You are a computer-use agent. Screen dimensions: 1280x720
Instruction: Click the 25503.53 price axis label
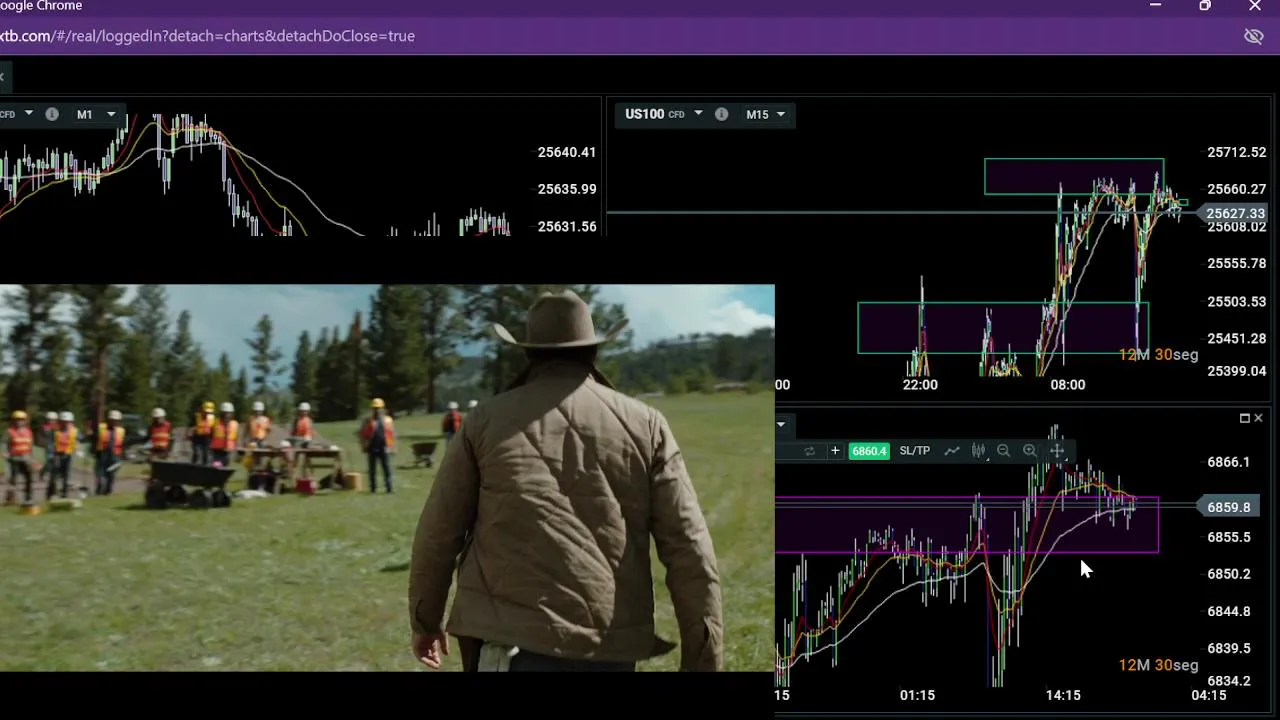tap(1237, 301)
